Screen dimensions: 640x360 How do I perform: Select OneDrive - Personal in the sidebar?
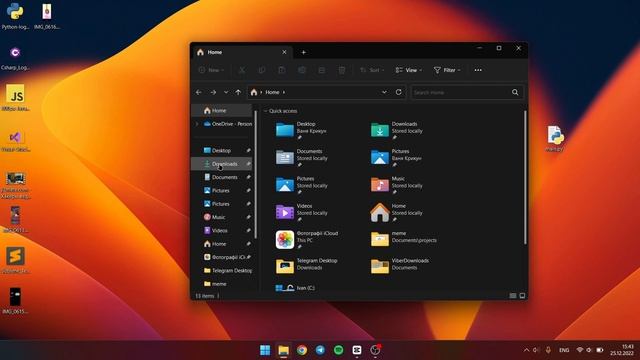(x=227, y=124)
